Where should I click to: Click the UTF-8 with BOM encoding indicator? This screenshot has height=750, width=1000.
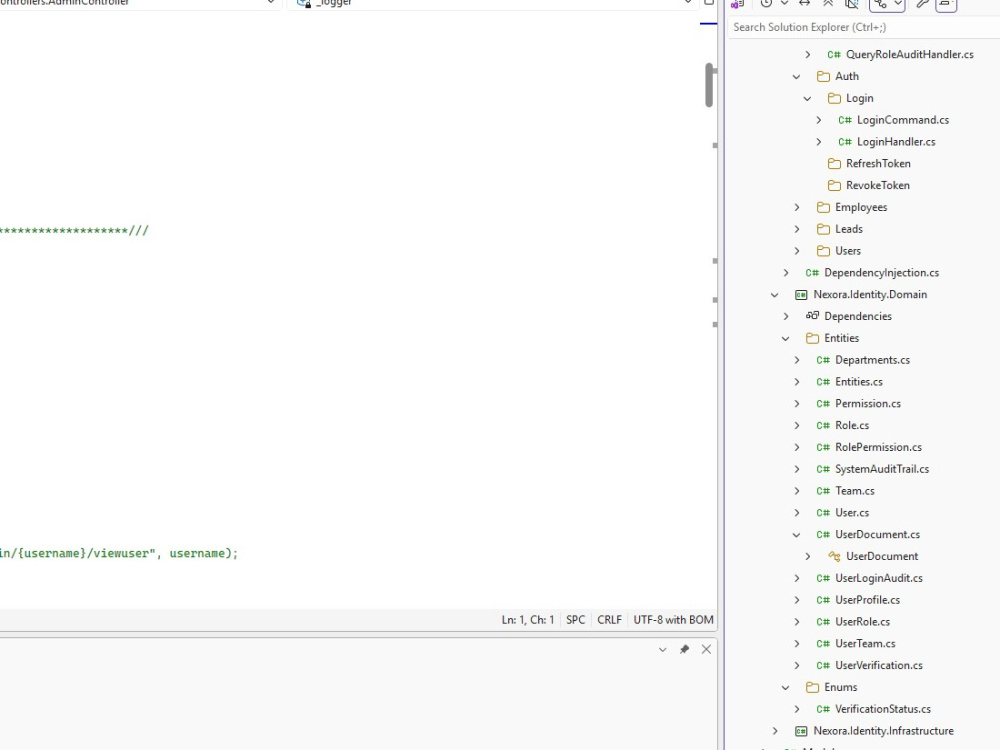(x=673, y=620)
